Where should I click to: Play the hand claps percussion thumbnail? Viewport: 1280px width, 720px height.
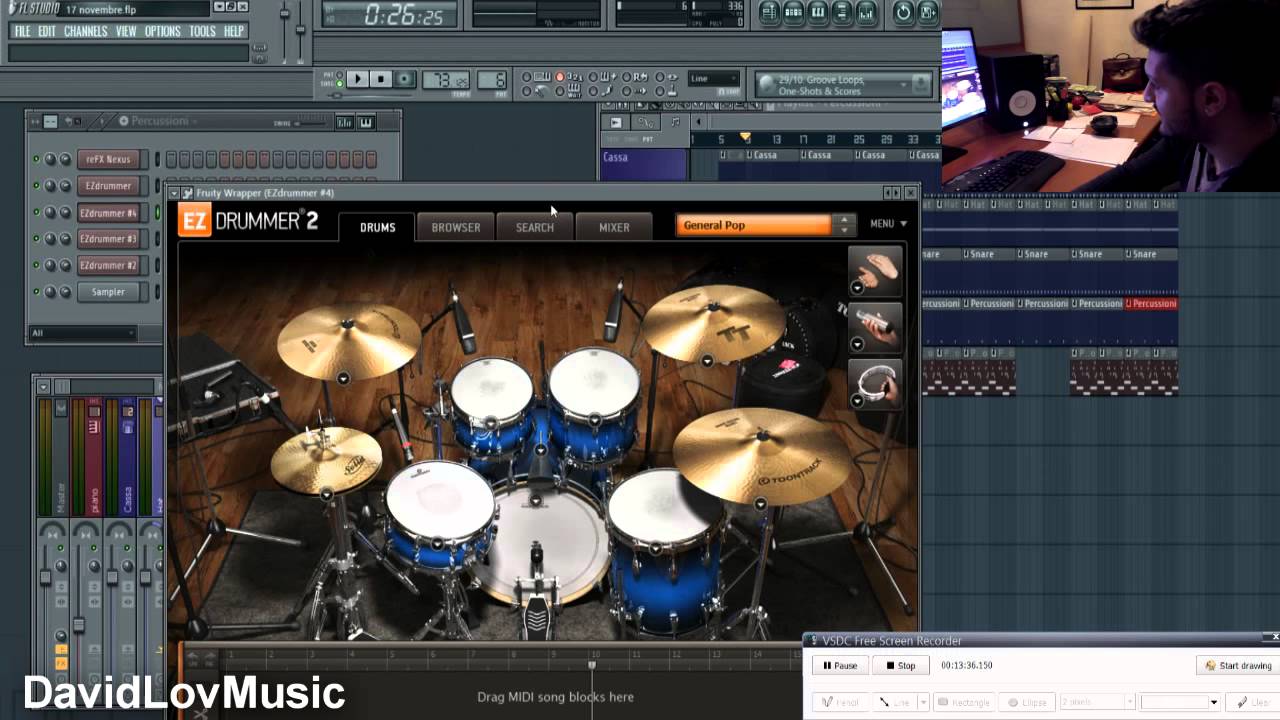click(875, 269)
